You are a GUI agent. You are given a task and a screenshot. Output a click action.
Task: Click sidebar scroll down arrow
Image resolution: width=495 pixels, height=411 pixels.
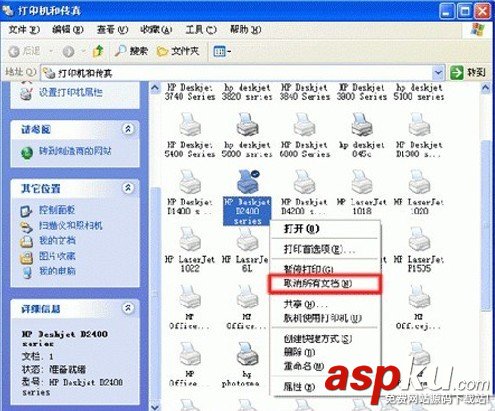[155, 406]
